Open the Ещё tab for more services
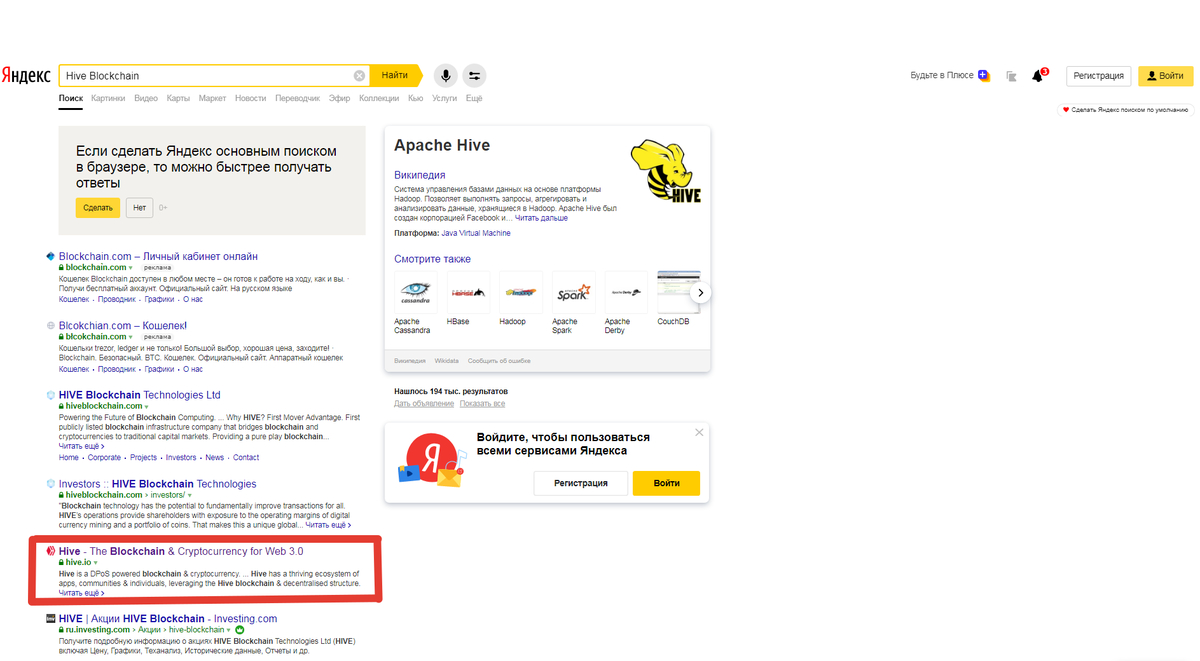This screenshot has width=1200, height=661. point(474,99)
